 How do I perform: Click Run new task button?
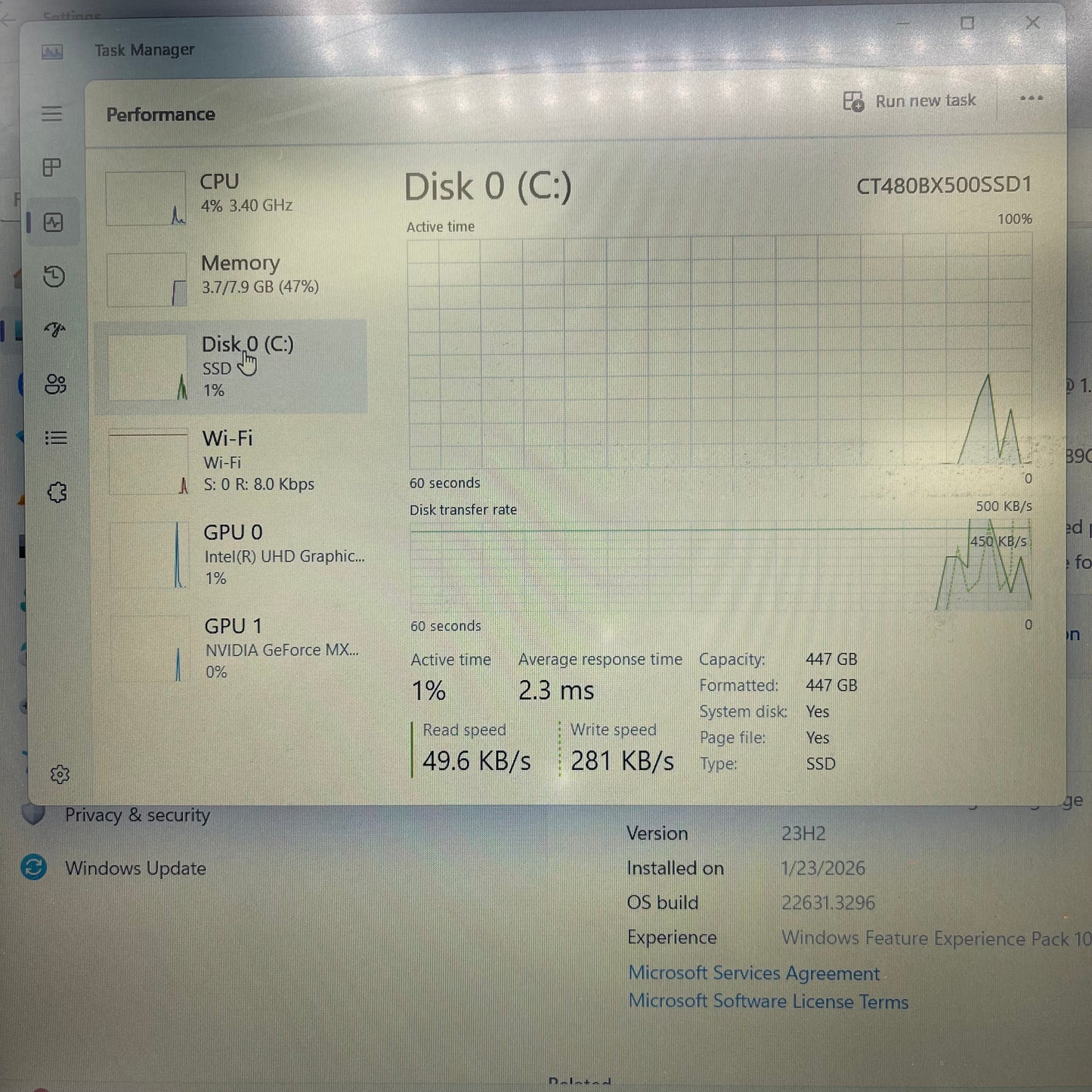910,101
